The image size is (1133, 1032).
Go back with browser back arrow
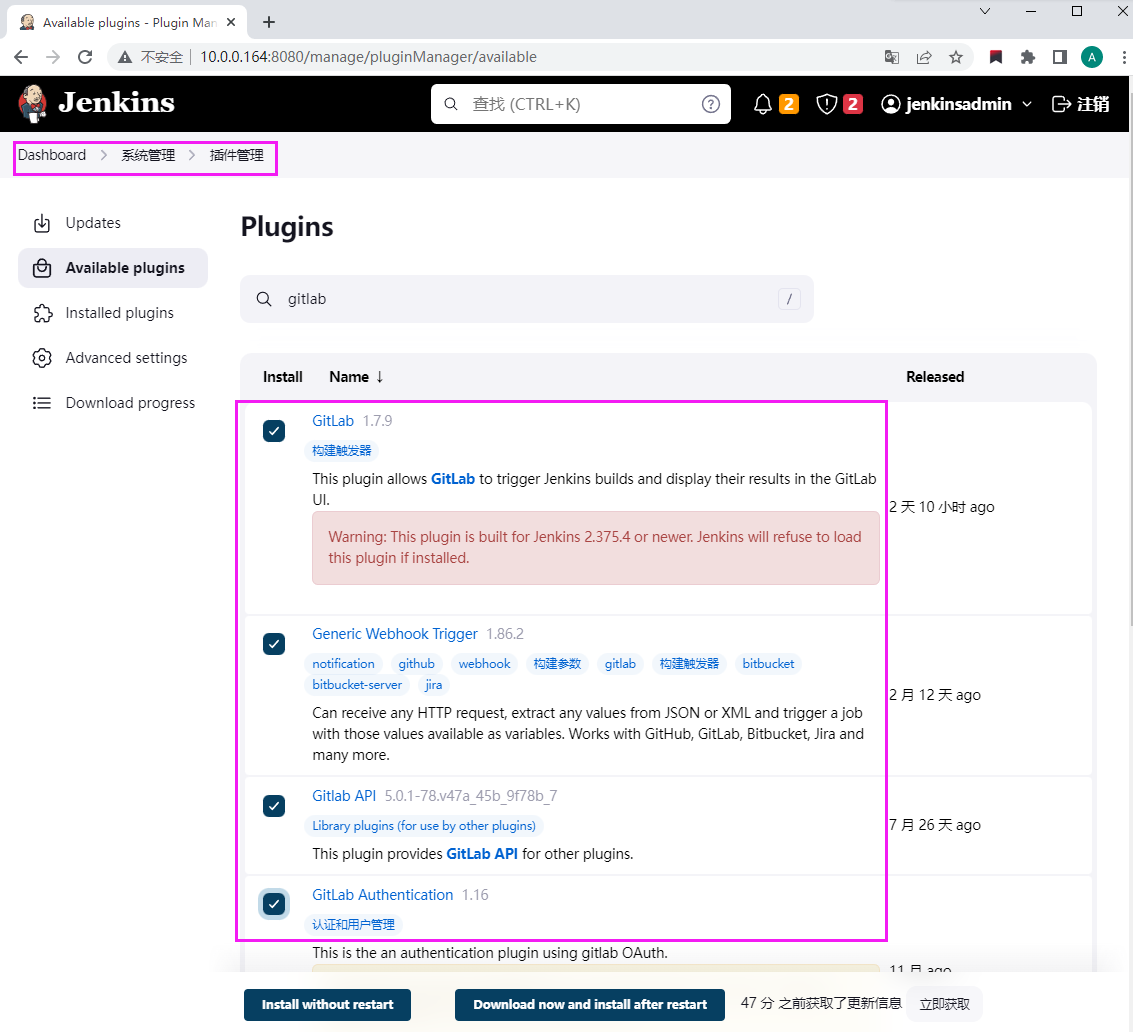click(21, 57)
